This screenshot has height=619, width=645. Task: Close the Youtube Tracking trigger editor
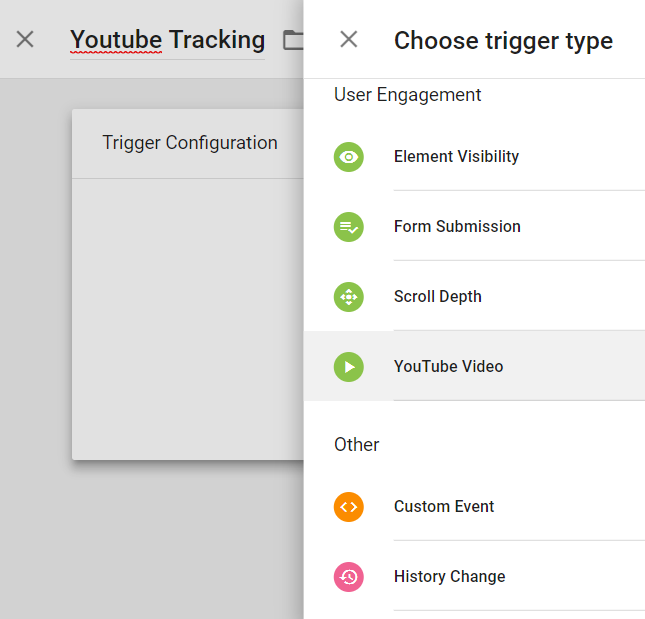25,40
